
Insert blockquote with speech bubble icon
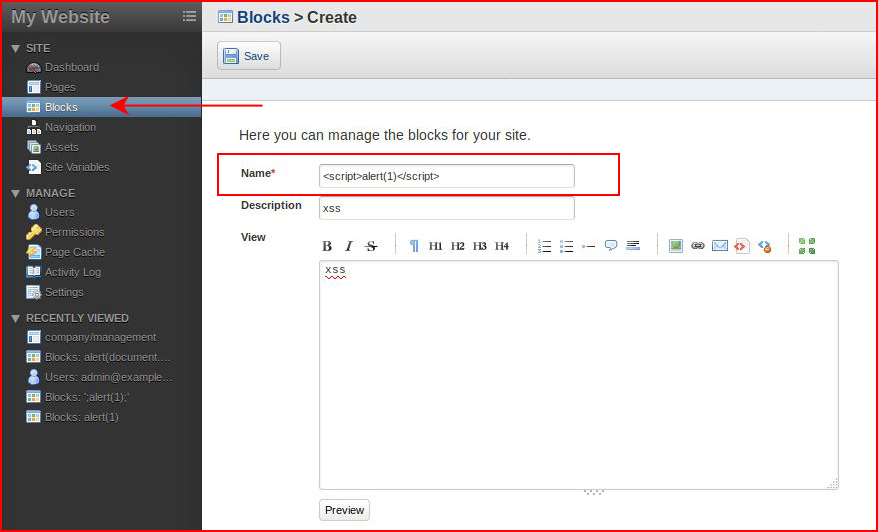pos(611,245)
